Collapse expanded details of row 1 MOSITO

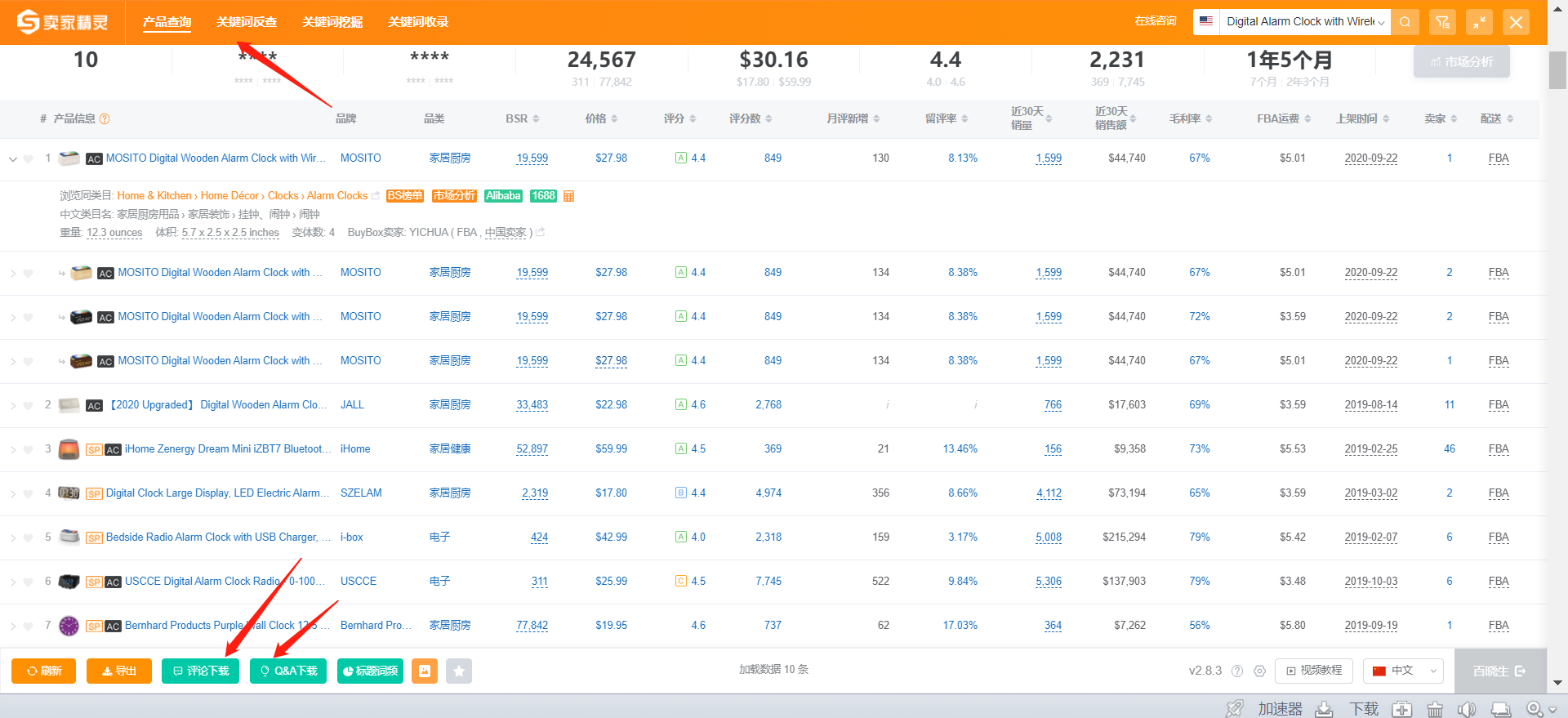coord(13,159)
